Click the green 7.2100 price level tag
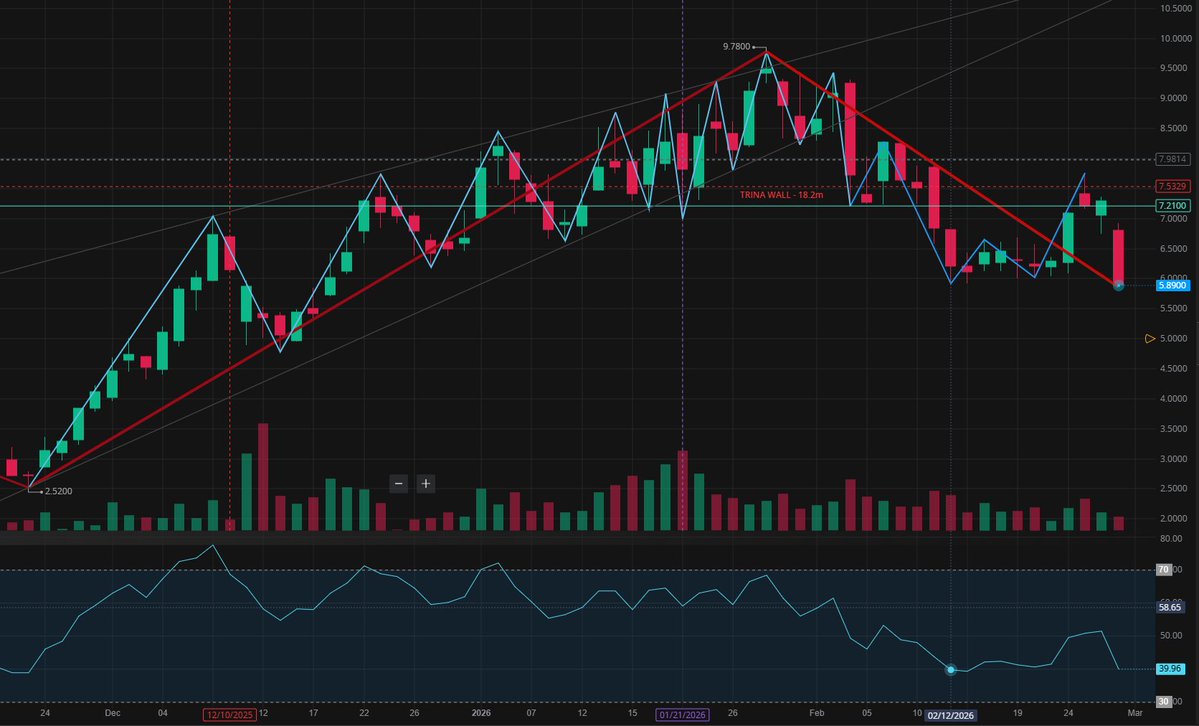Viewport: 1199px width, 726px height. click(x=1171, y=205)
